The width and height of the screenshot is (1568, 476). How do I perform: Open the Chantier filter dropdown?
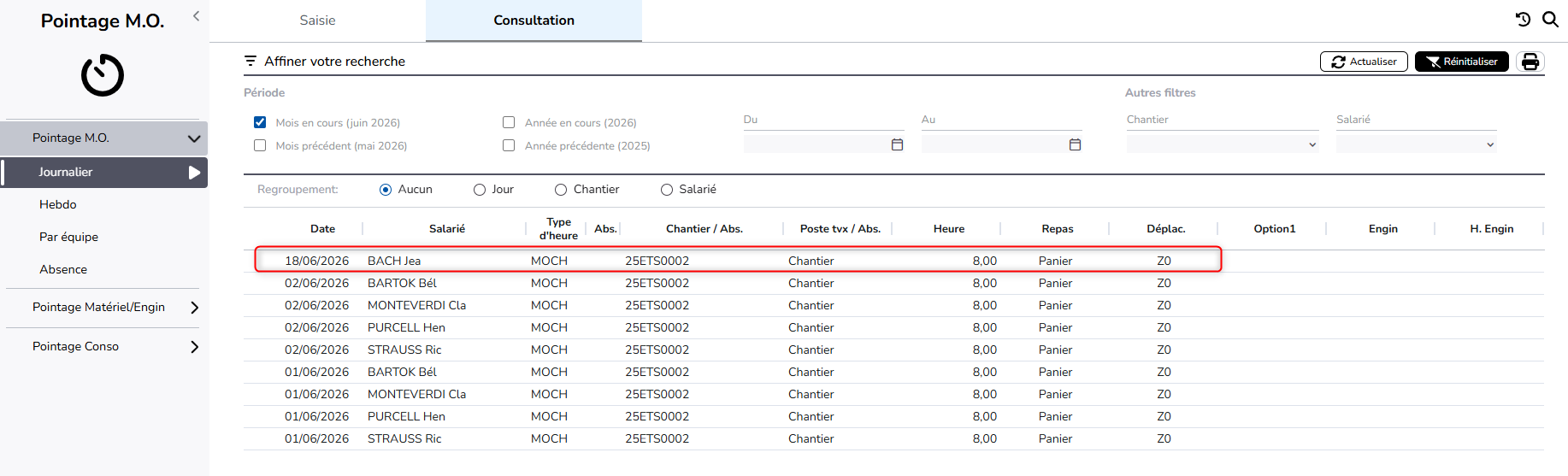1223,144
